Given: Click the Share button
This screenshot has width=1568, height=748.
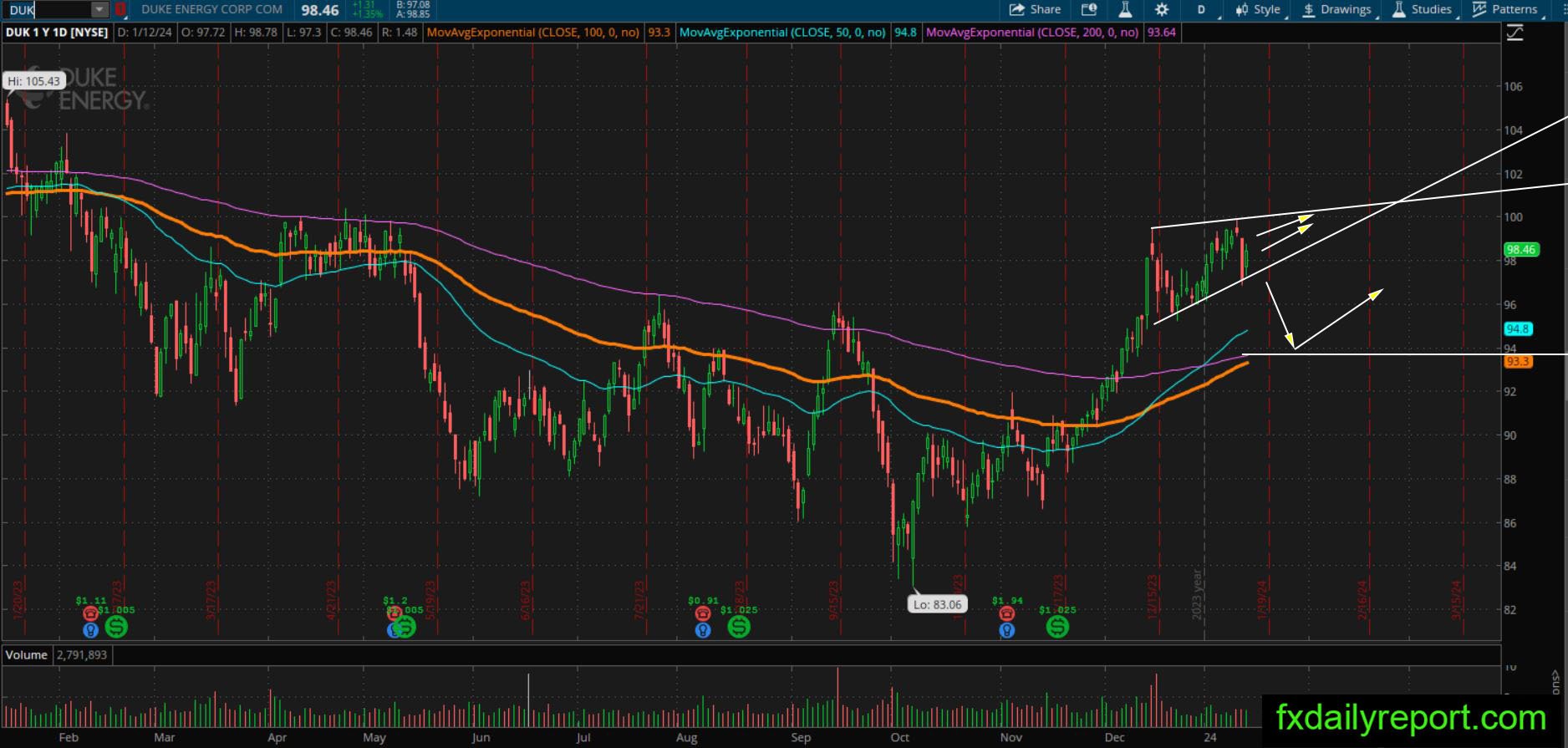Looking at the screenshot, I should (1035, 10).
